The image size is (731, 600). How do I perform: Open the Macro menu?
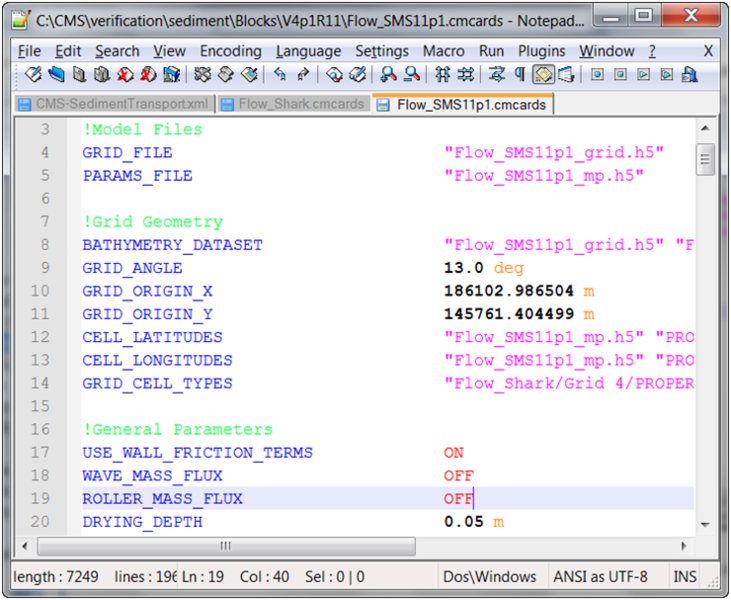pyautogui.click(x=443, y=51)
